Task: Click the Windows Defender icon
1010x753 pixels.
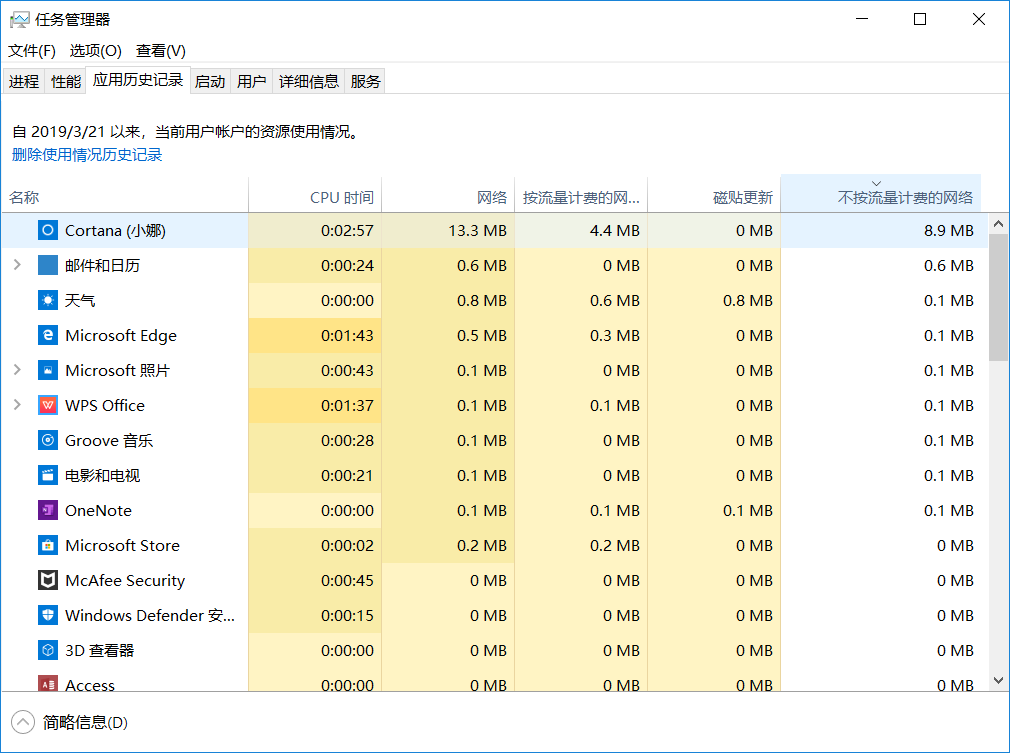Action: click(x=48, y=615)
